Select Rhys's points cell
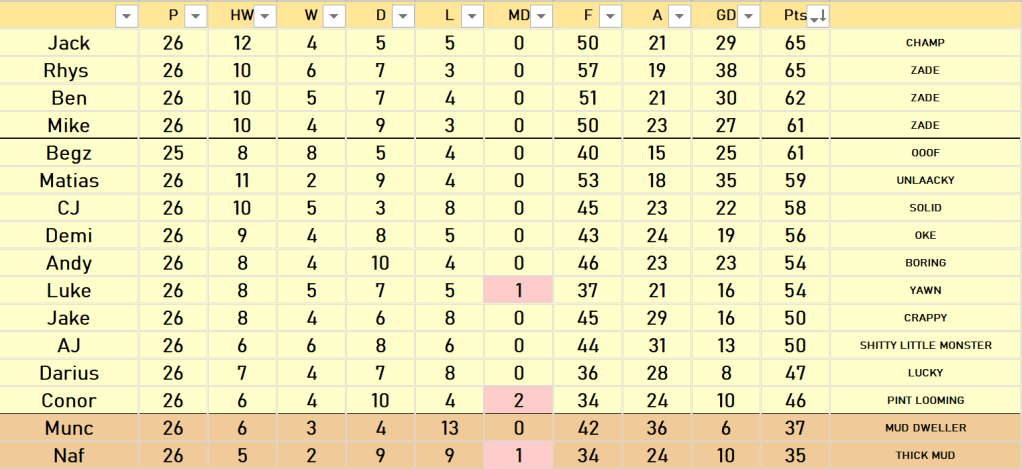This screenshot has width=1022, height=469. coord(795,71)
